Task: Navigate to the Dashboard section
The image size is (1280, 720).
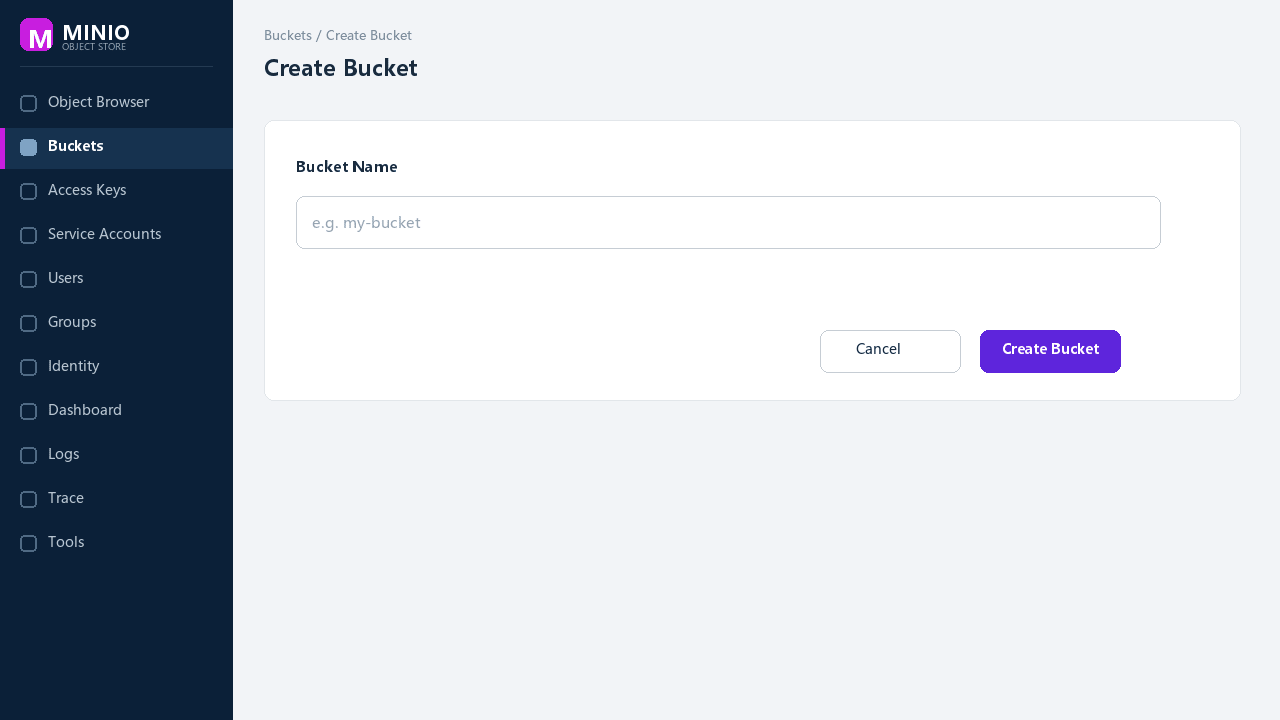Action: coord(116,411)
